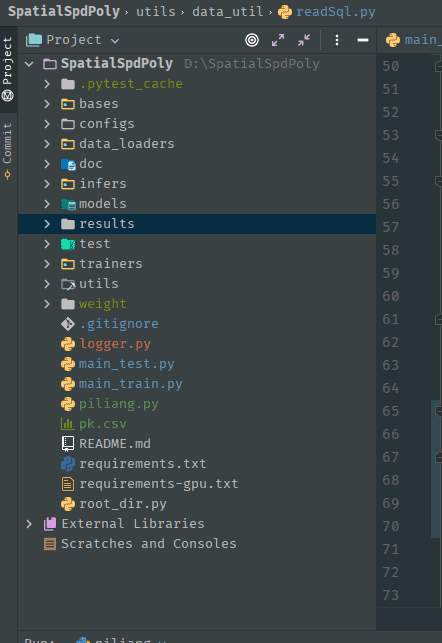The image size is (442, 643).
Task: Click the Expand All arrows icon
Action: pos(278,40)
